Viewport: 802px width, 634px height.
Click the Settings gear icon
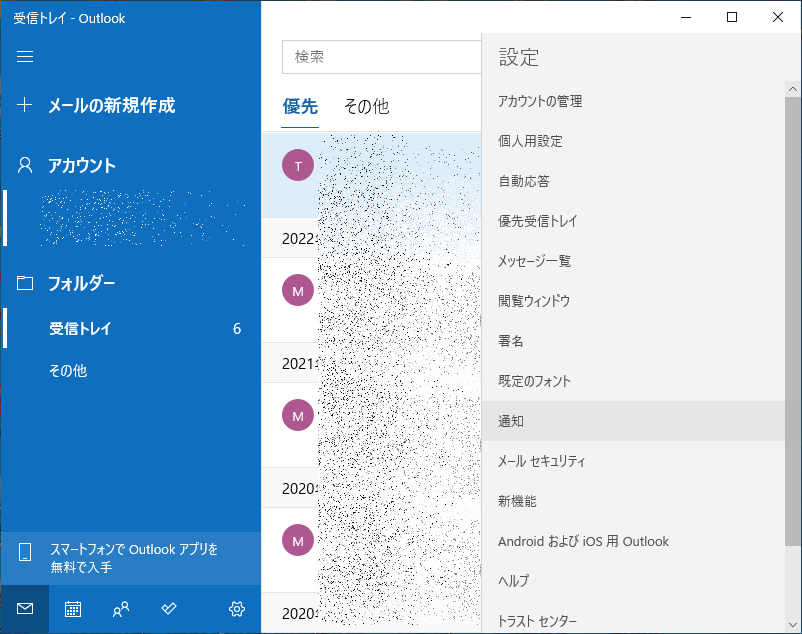(237, 608)
